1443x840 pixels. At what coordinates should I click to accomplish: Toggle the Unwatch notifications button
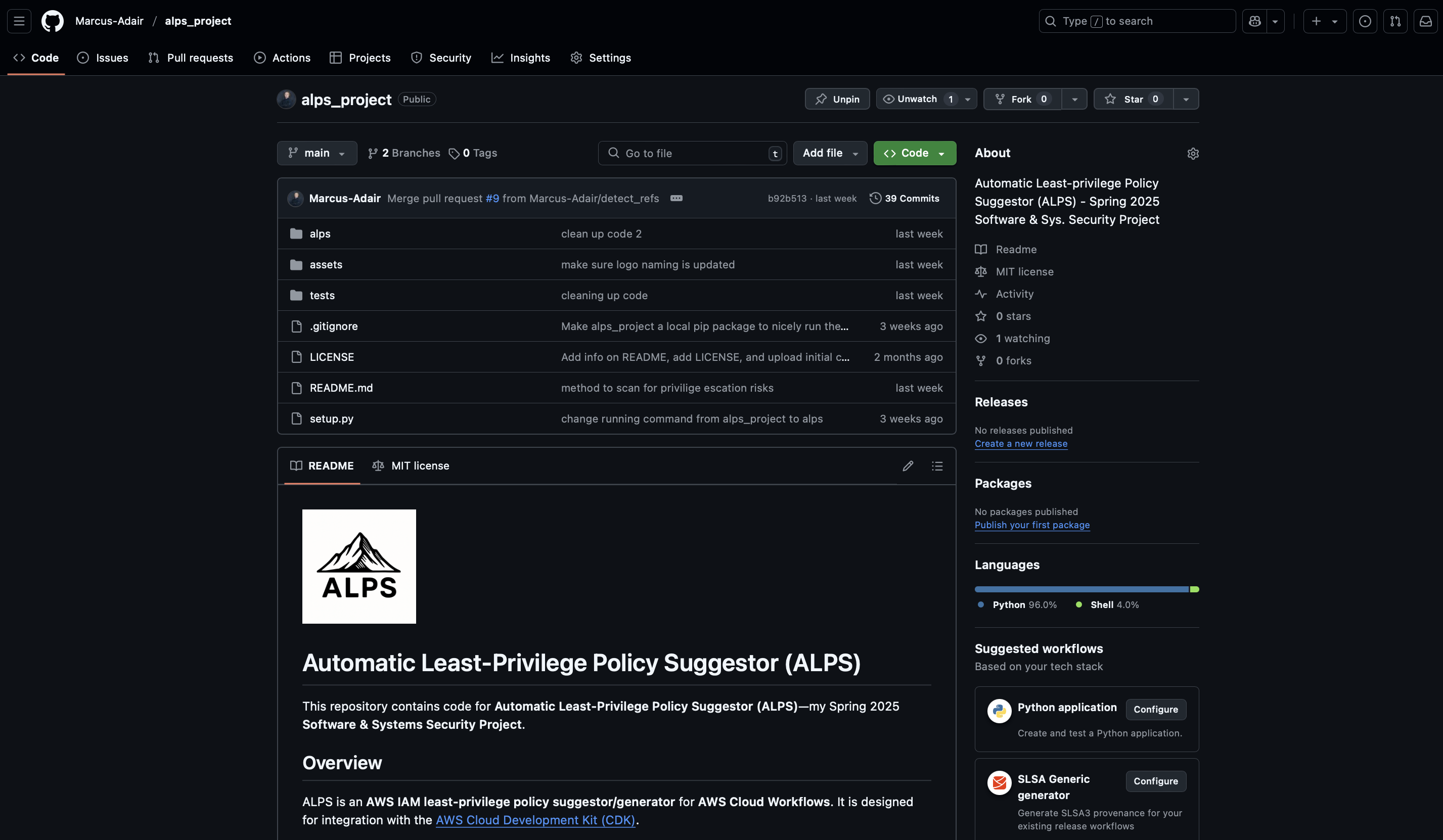(x=917, y=99)
